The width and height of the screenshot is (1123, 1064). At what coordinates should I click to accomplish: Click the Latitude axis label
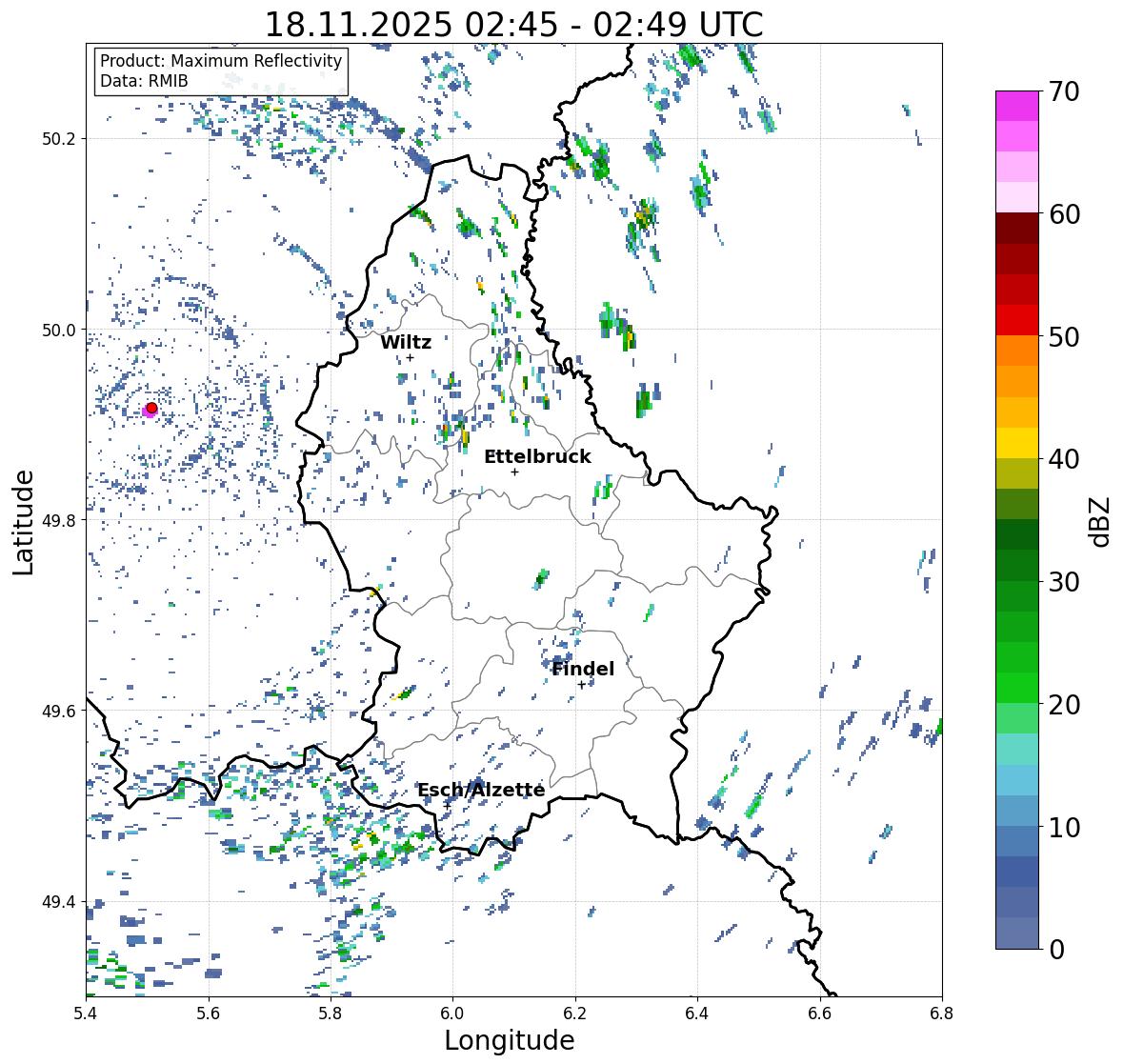point(23,522)
